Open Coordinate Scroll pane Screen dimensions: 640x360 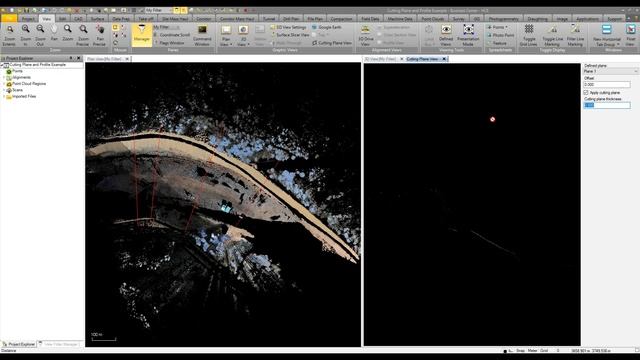172,35
